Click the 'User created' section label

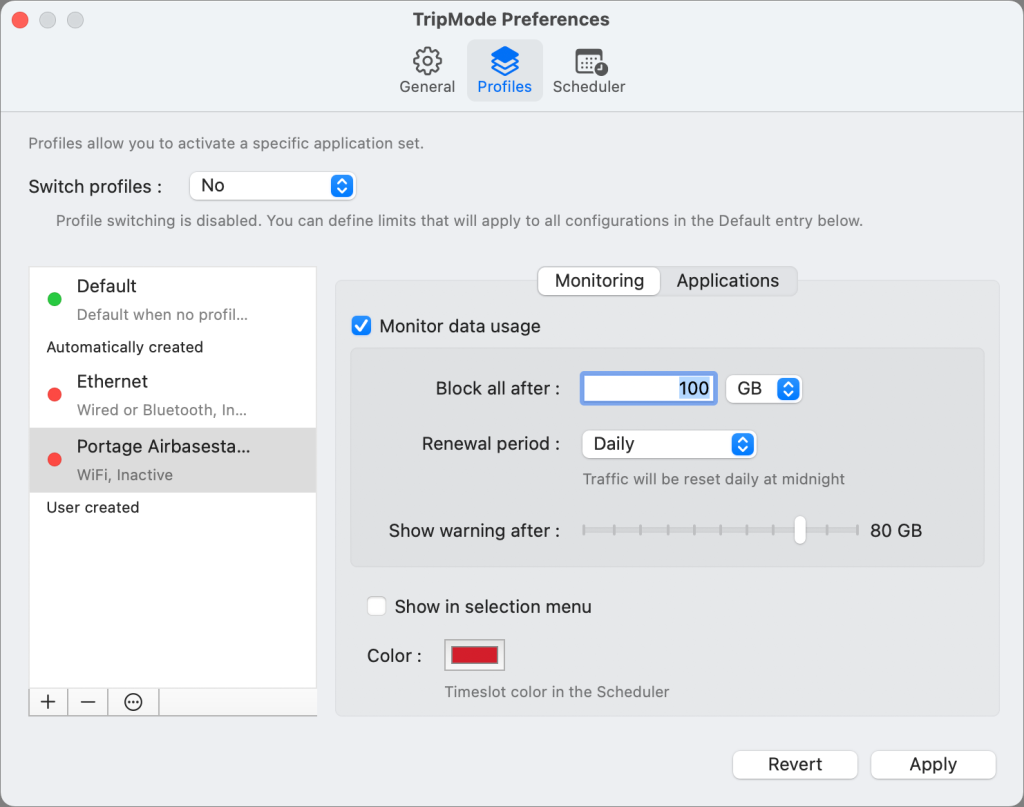[x=93, y=507]
